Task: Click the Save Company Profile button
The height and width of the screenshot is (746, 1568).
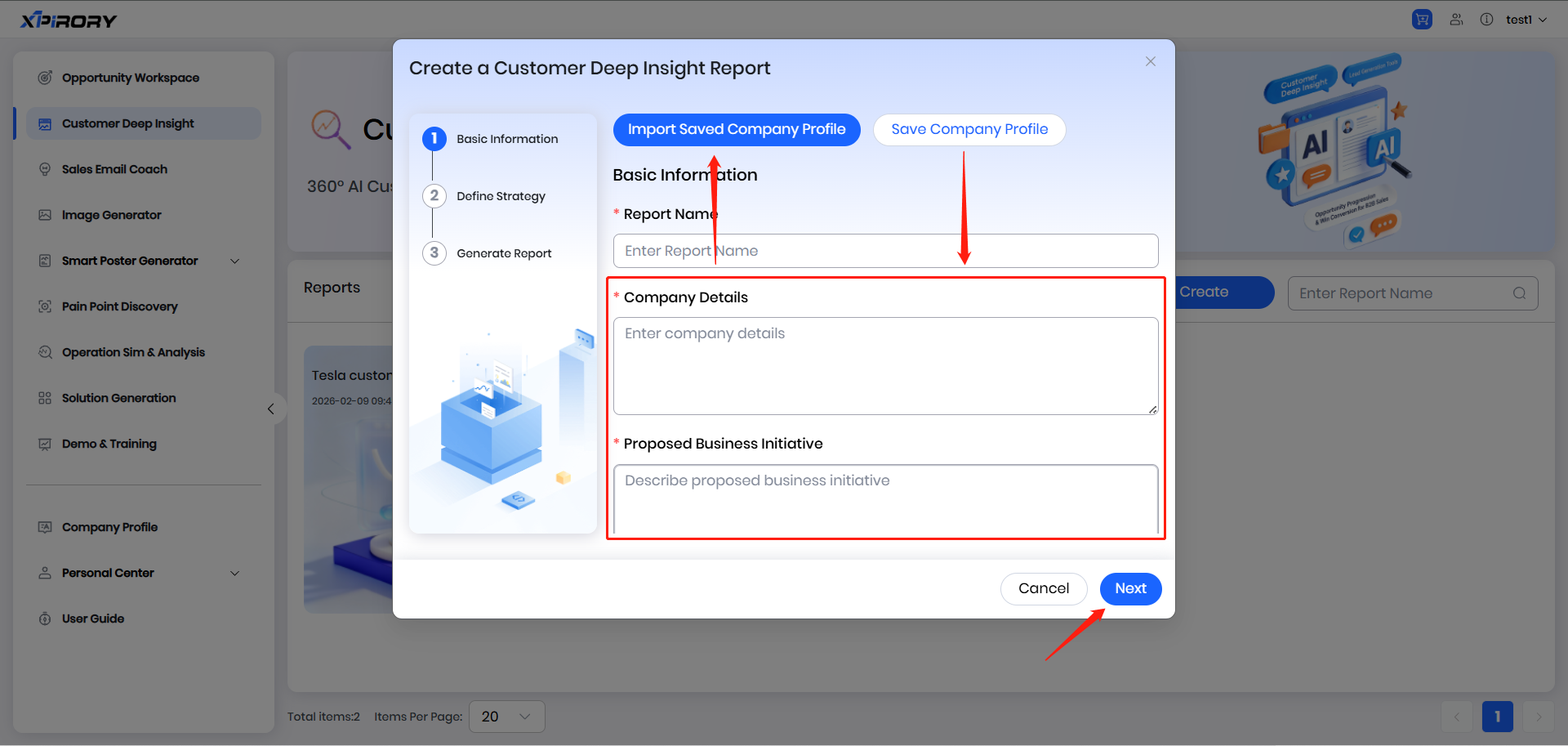Action: tap(969, 130)
